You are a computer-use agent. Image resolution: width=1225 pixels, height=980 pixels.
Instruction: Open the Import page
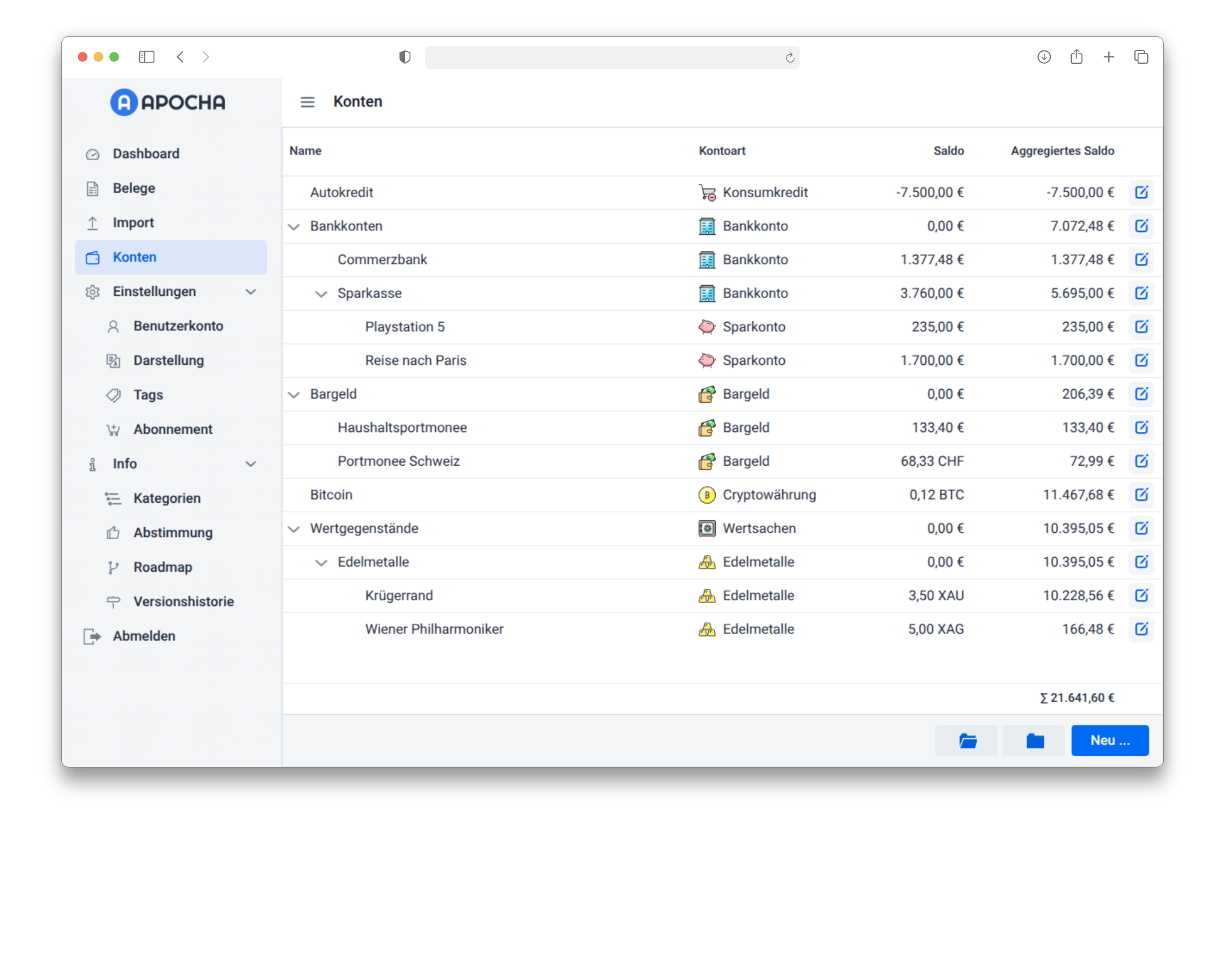[171, 223]
